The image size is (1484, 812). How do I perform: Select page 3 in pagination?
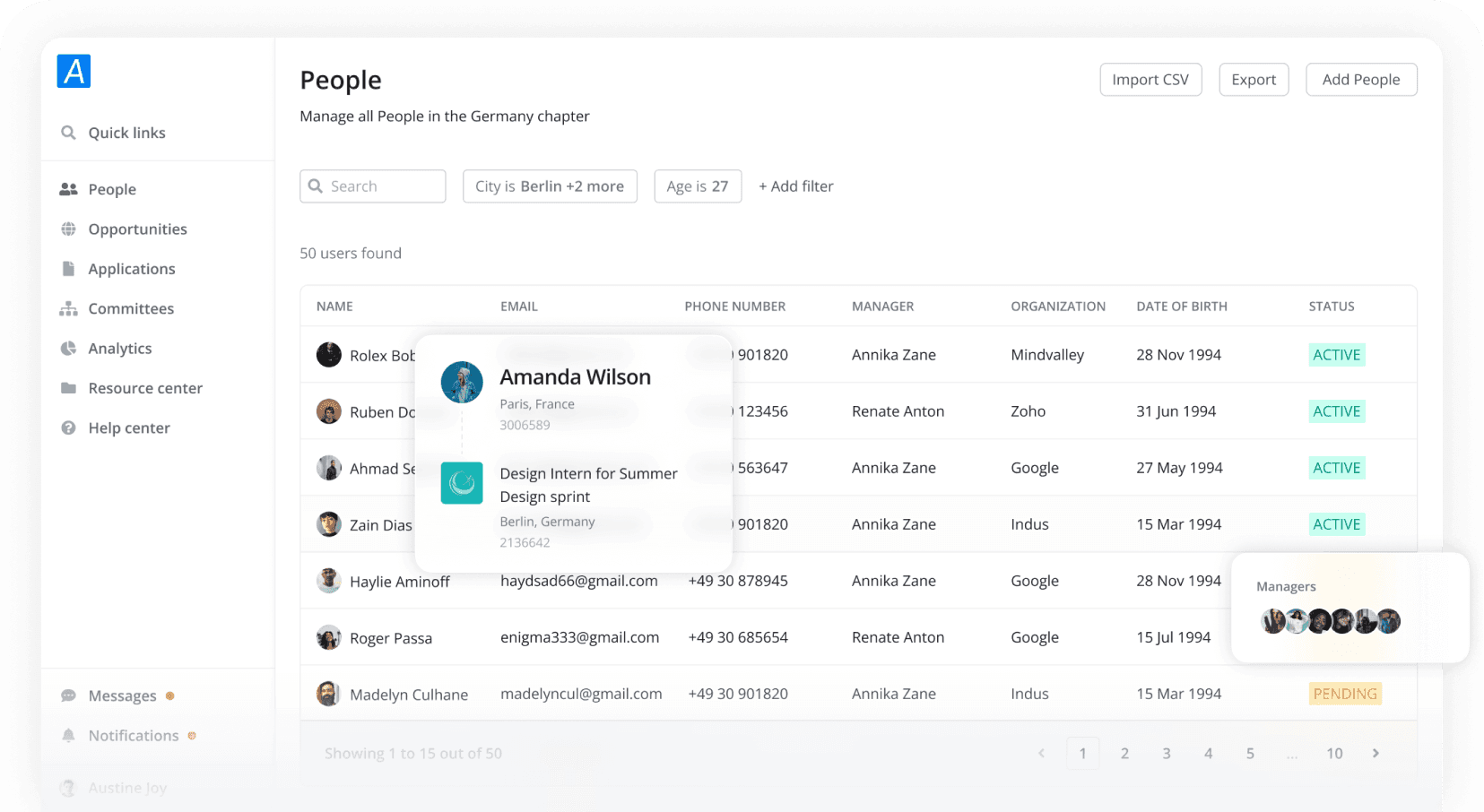tap(1167, 754)
